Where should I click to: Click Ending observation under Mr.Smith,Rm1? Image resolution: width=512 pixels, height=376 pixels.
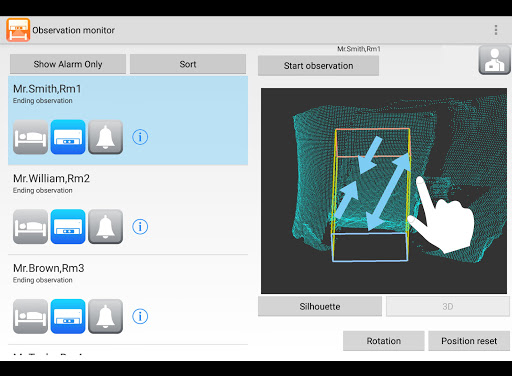43,101
